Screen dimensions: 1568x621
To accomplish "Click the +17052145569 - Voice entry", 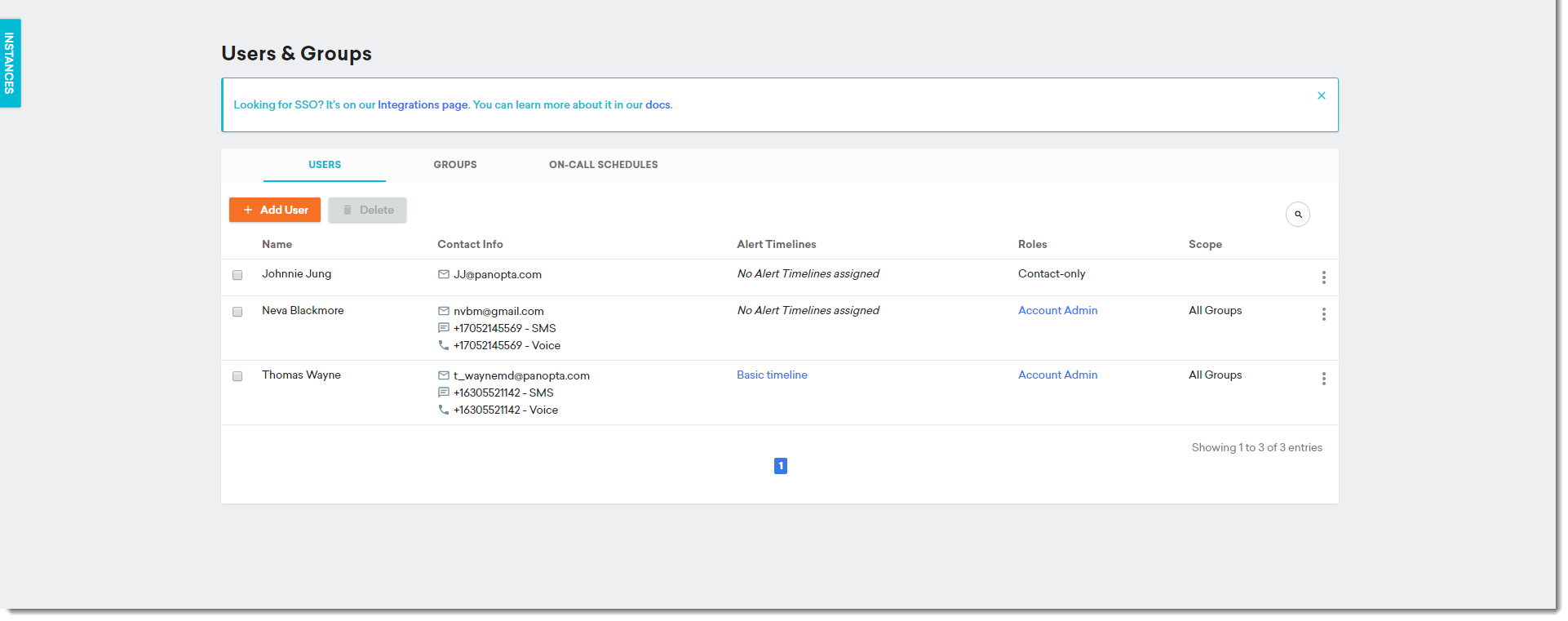I will tap(507, 345).
